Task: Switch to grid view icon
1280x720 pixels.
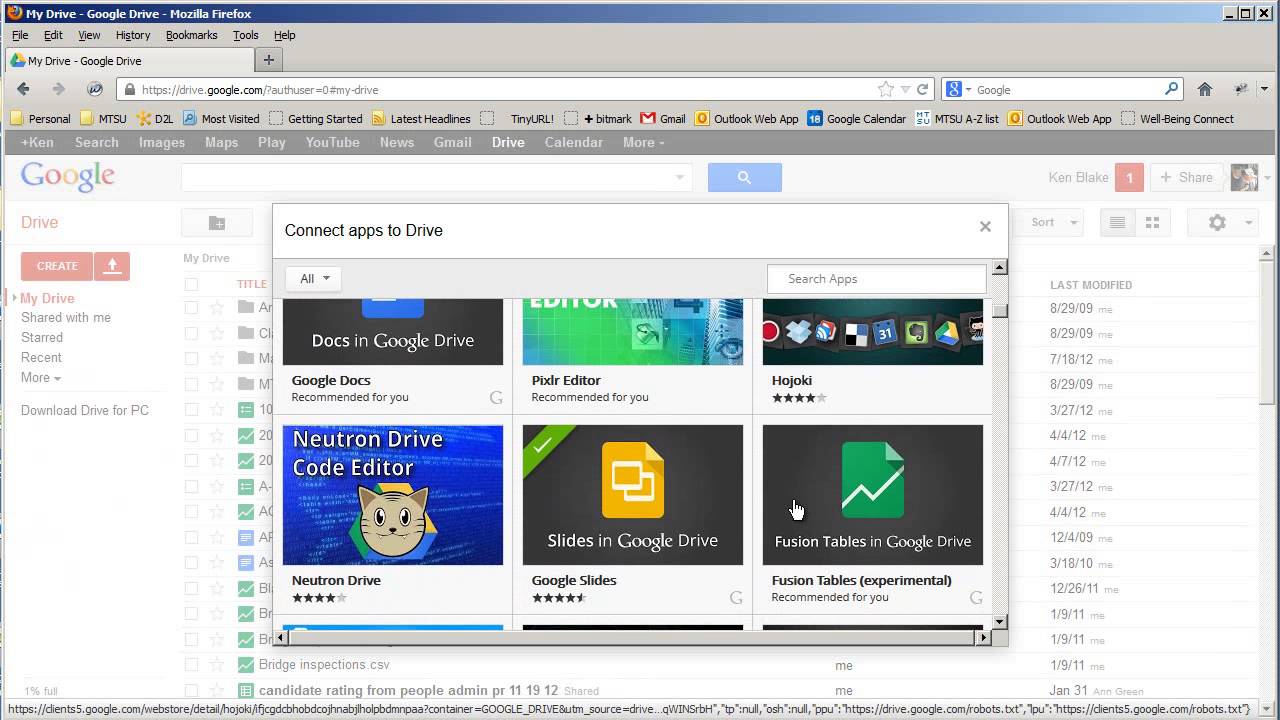Action: click(1152, 222)
